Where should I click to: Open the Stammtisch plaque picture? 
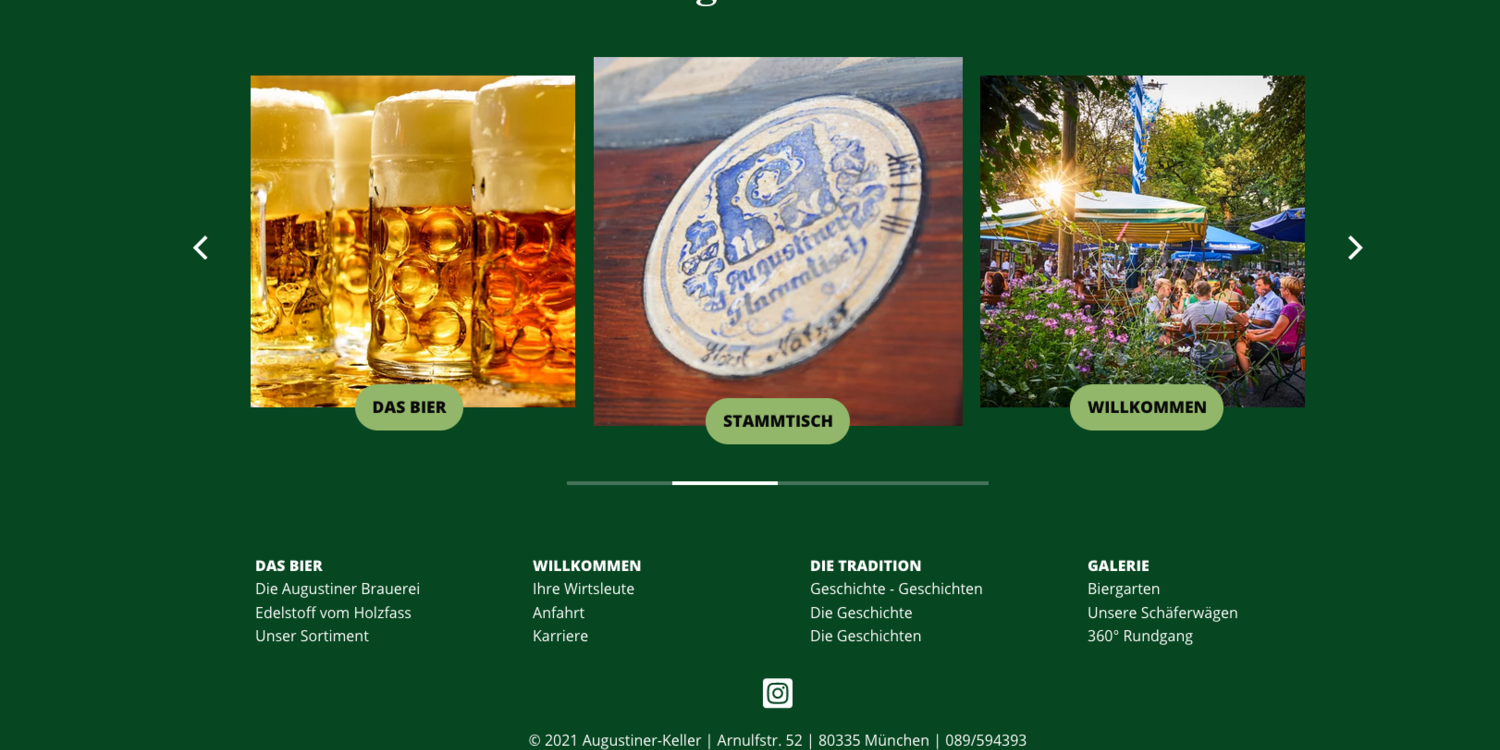778,241
